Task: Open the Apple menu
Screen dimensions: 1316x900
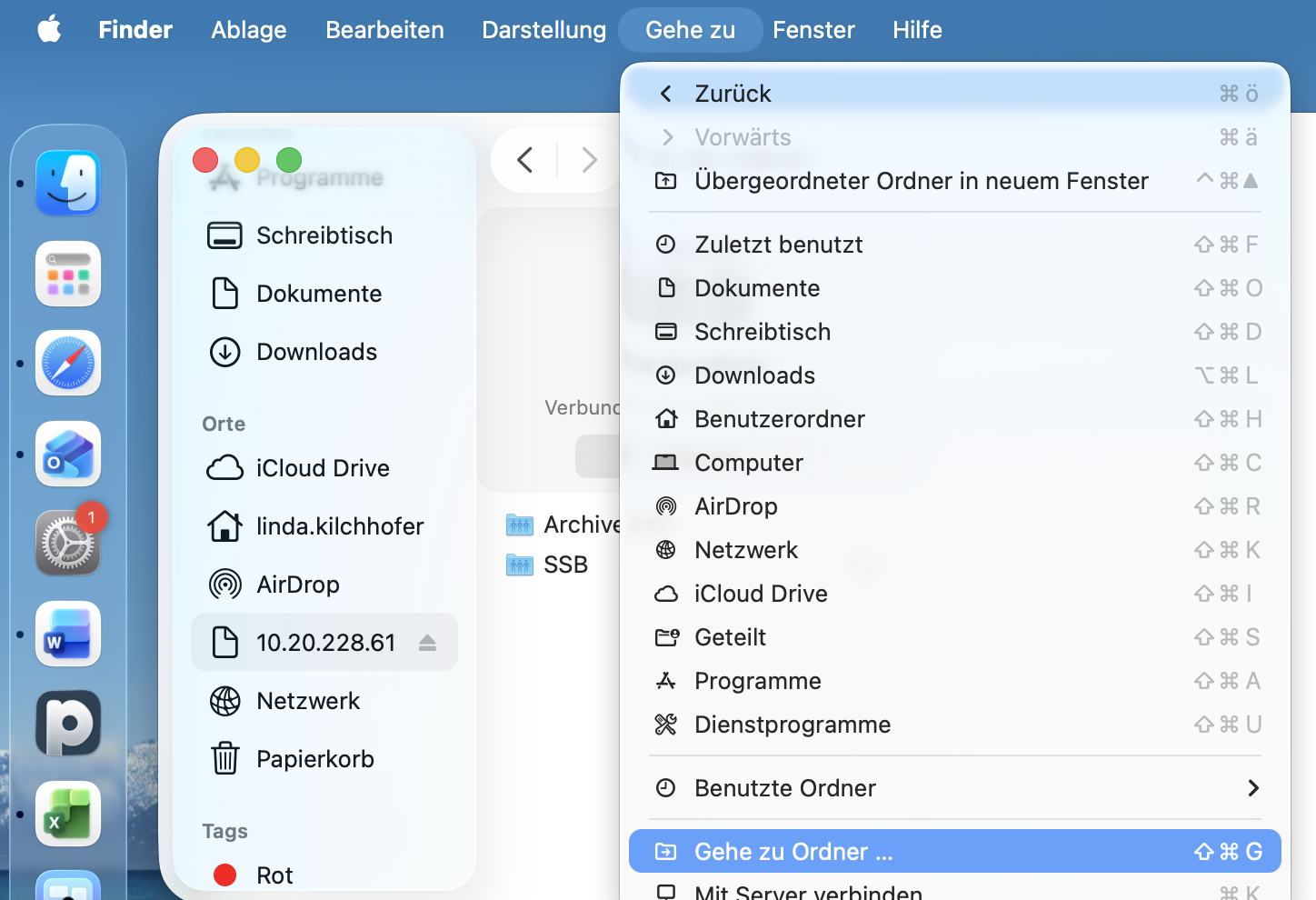Action: pos(49,30)
